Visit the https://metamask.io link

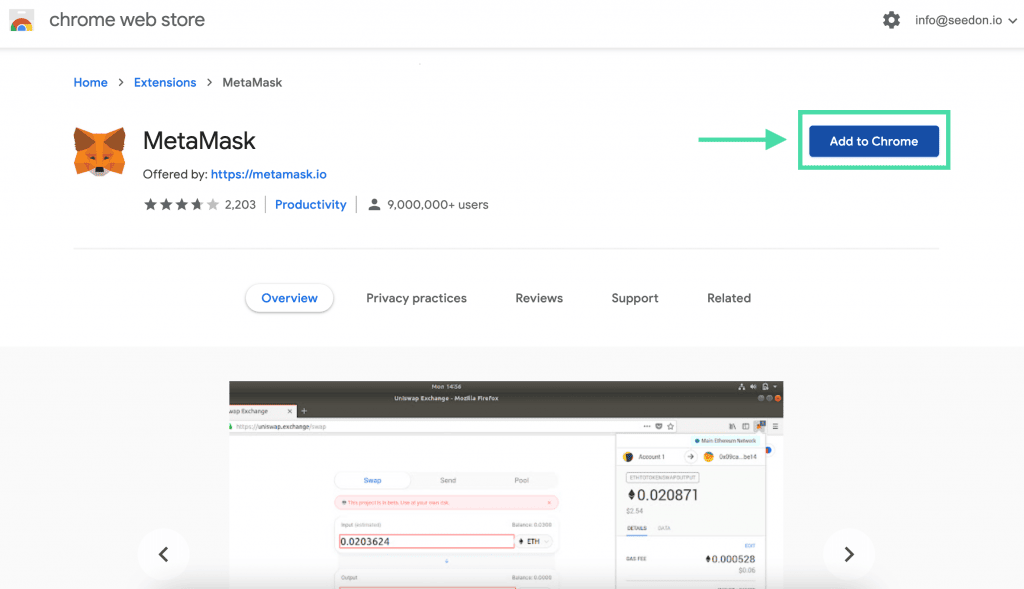[x=268, y=174]
